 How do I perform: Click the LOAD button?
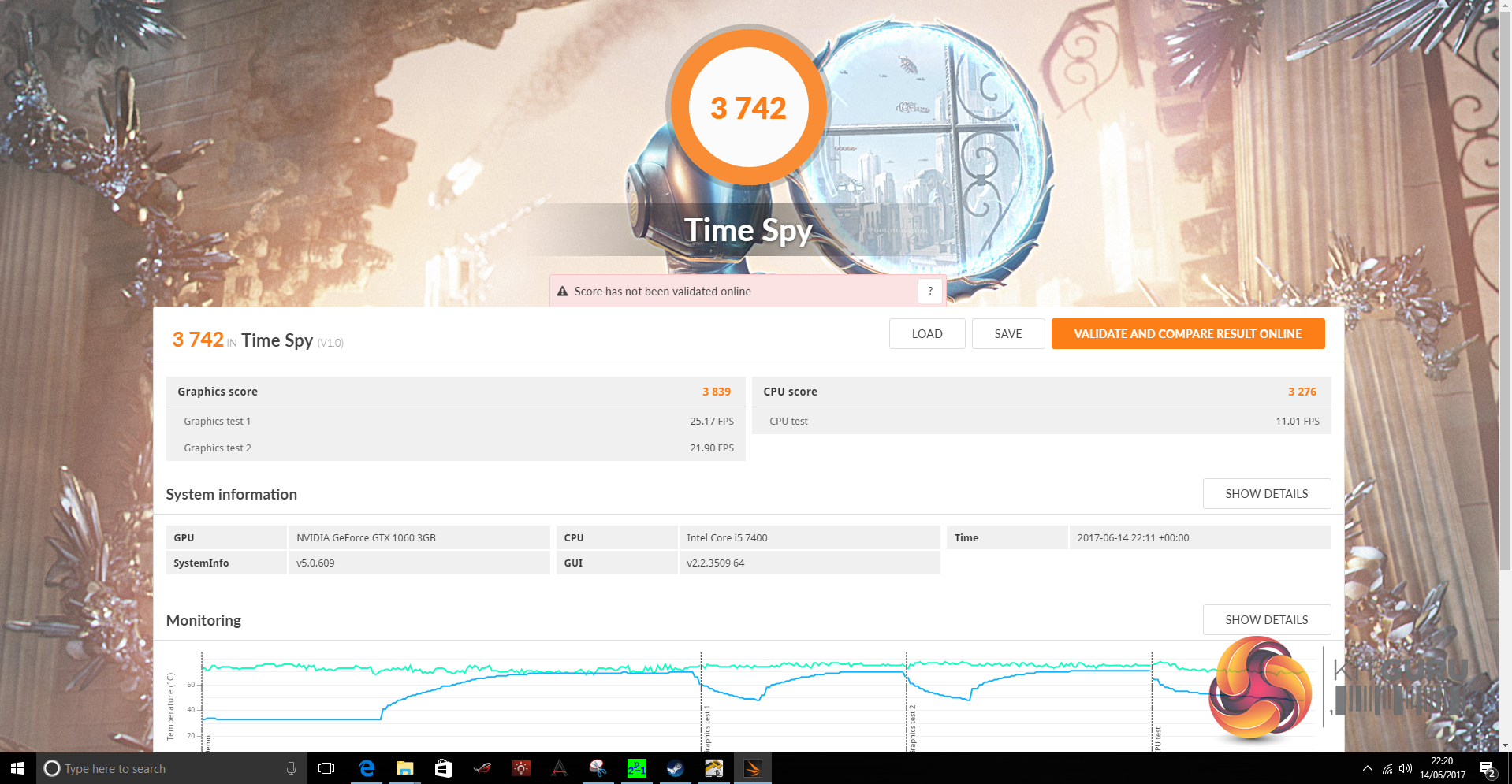[x=927, y=333]
